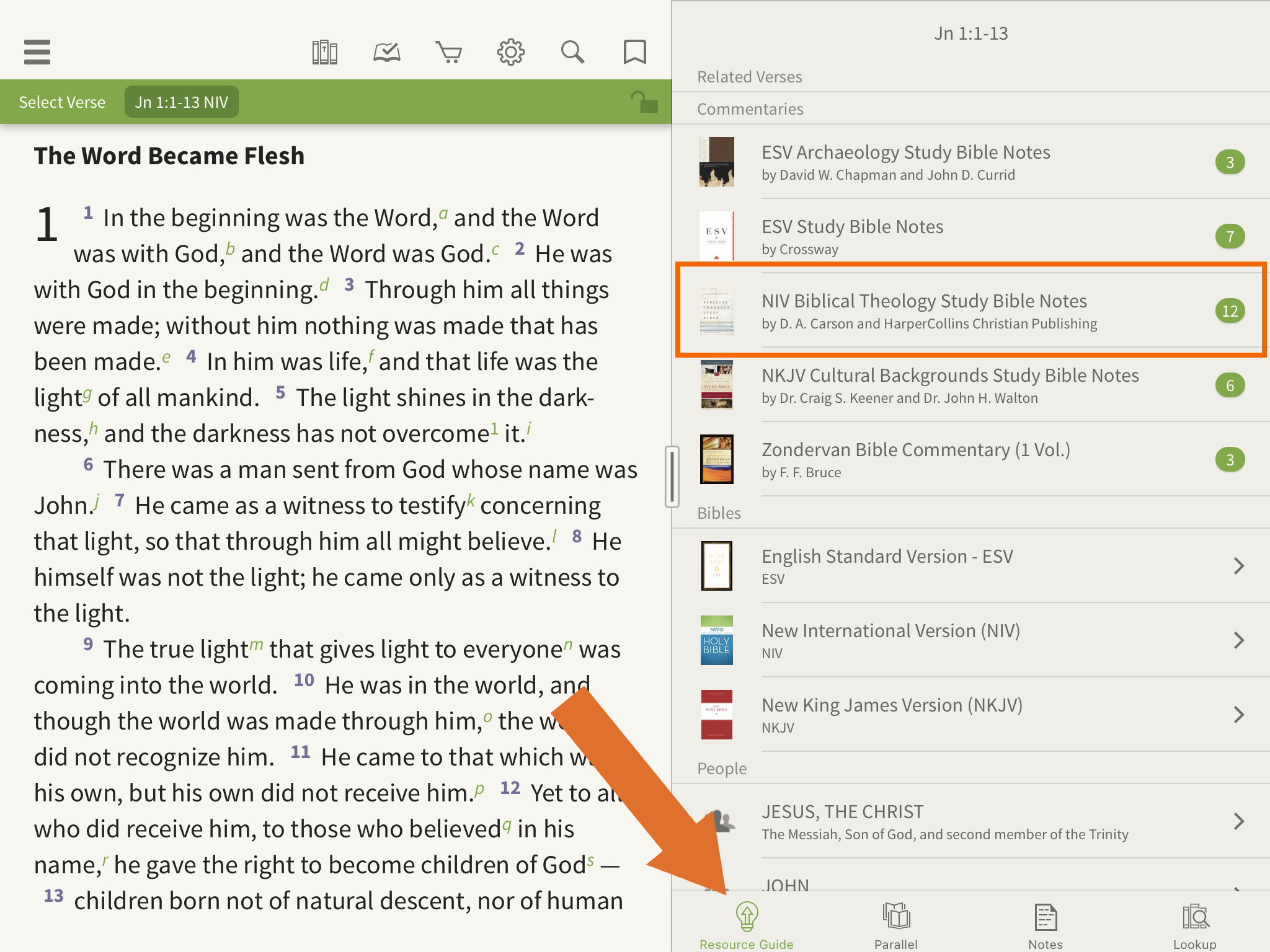Expand the New King James Version chevron
The width and height of the screenshot is (1270, 952).
click(x=1238, y=715)
